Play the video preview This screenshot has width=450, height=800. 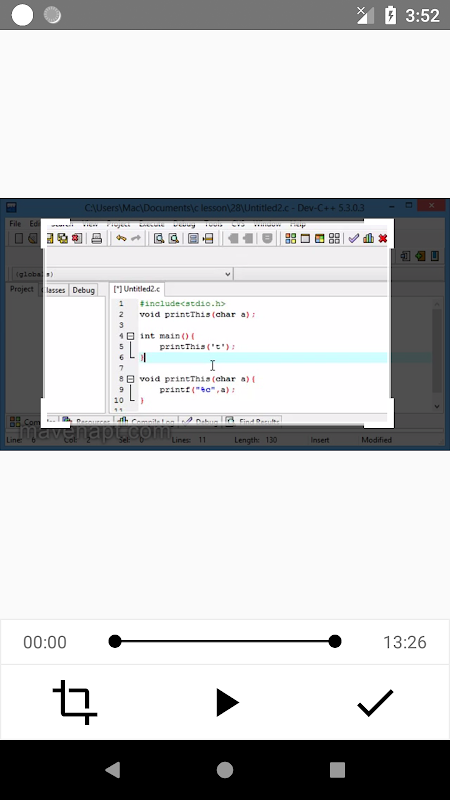click(227, 703)
